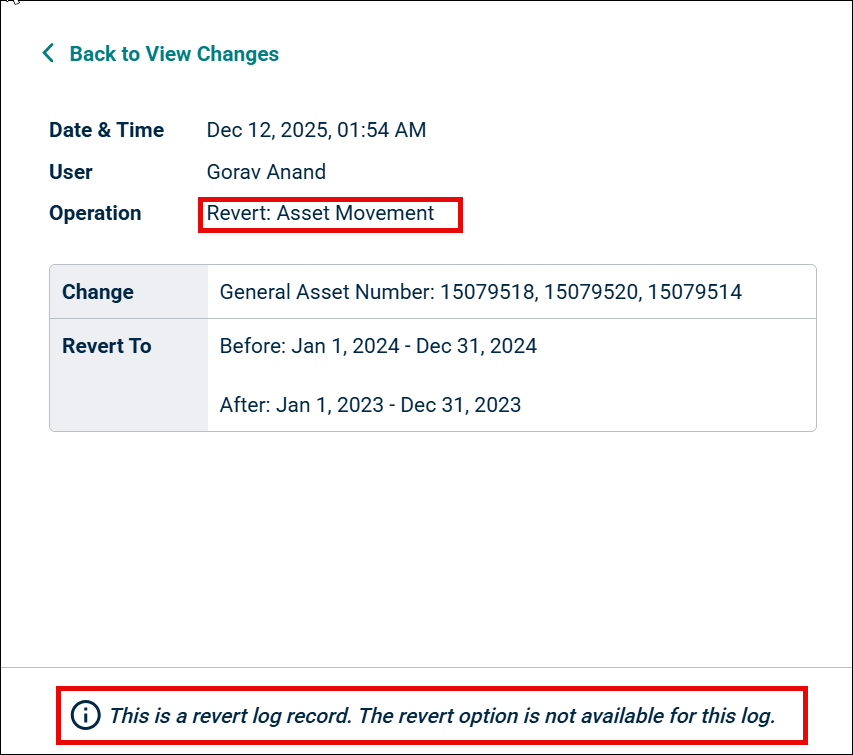Select asset number 15079520
The image size is (853, 755).
coord(591,292)
